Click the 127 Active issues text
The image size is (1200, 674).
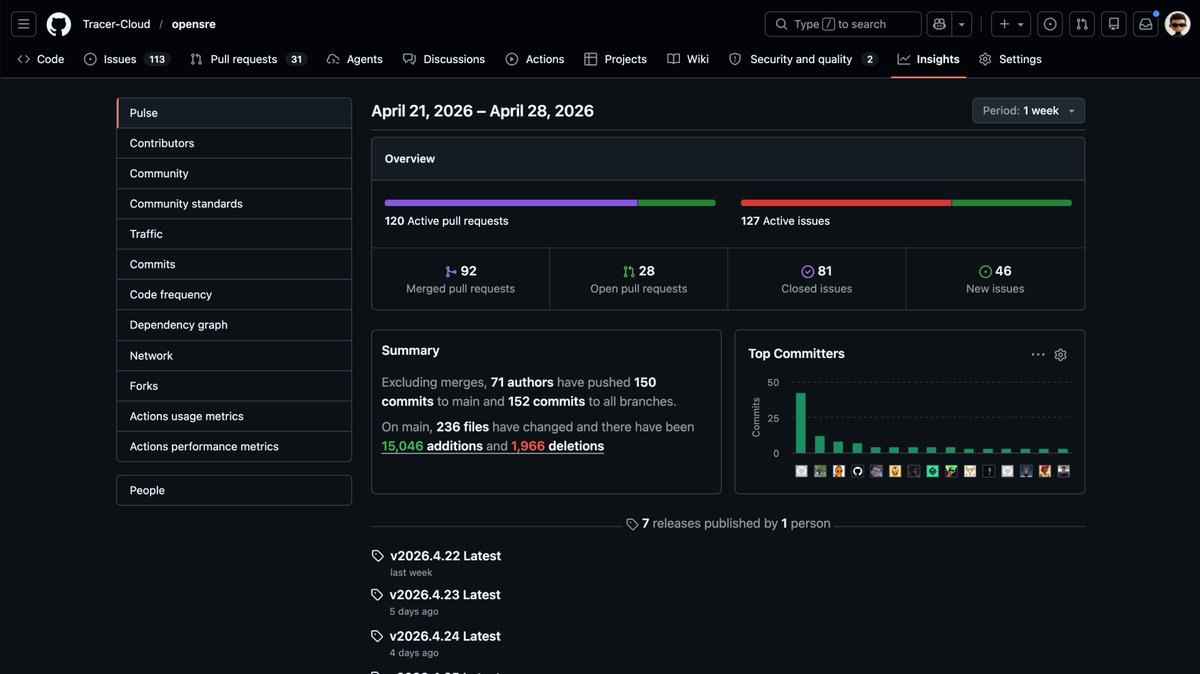click(x=785, y=221)
